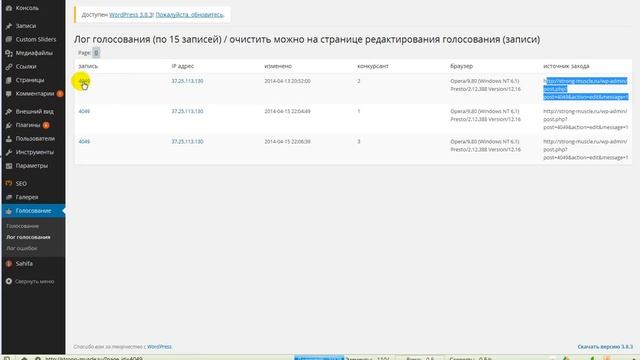Viewport: 640px width, 360px height.
Task: Click the Custom Sliders icon
Action: [9, 40]
